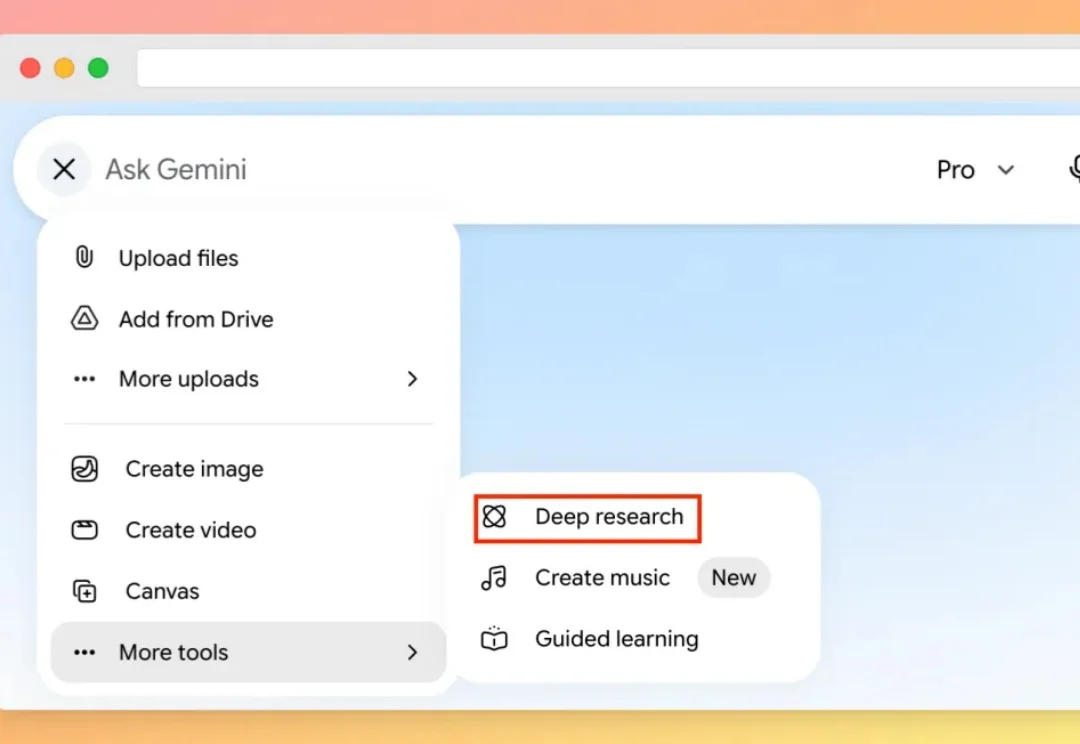Click the ellipsis icon beside More tools
The image size is (1080, 744).
(x=85, y=652)
